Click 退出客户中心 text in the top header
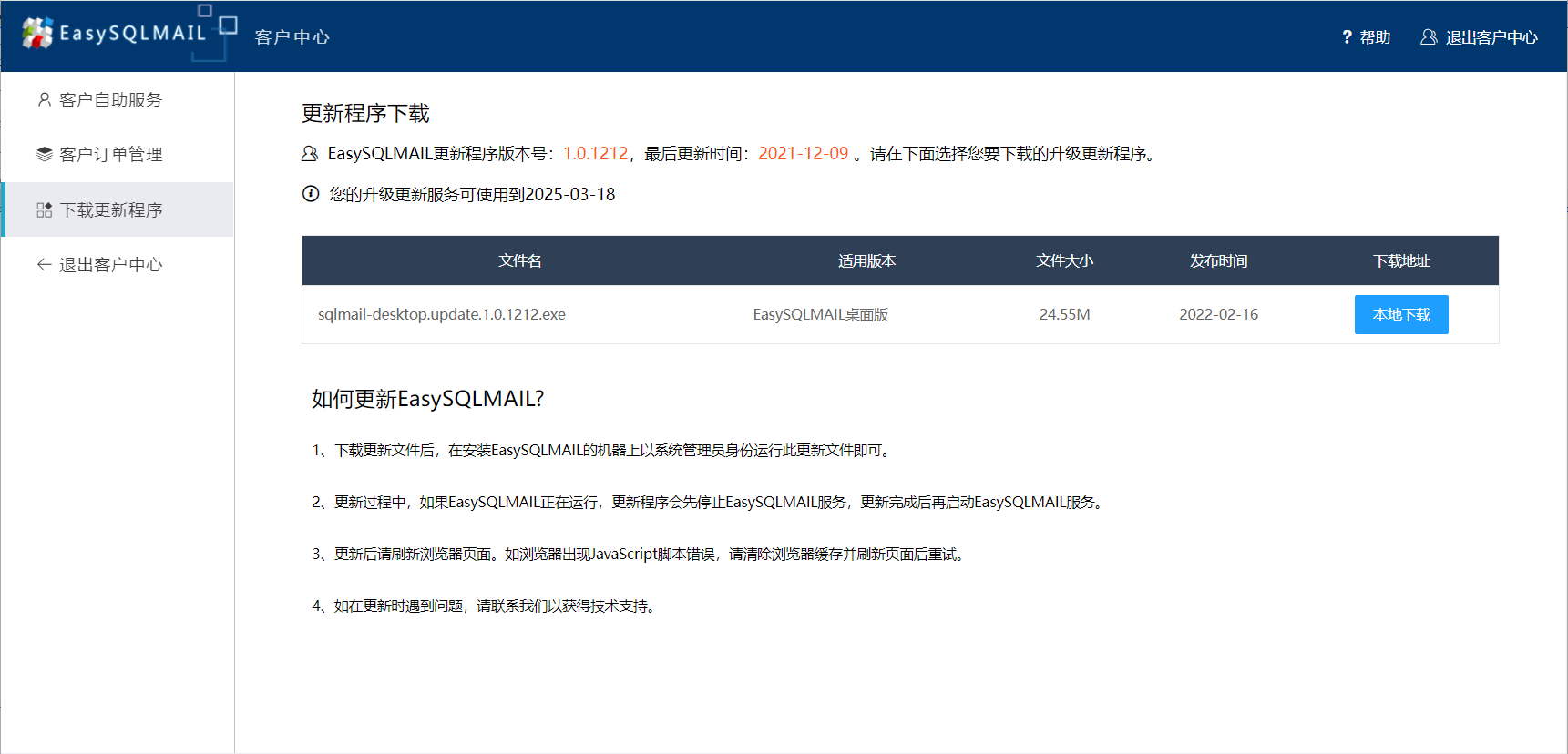Viewport: 1568px width, 754px height. [x=1491, y=37]
